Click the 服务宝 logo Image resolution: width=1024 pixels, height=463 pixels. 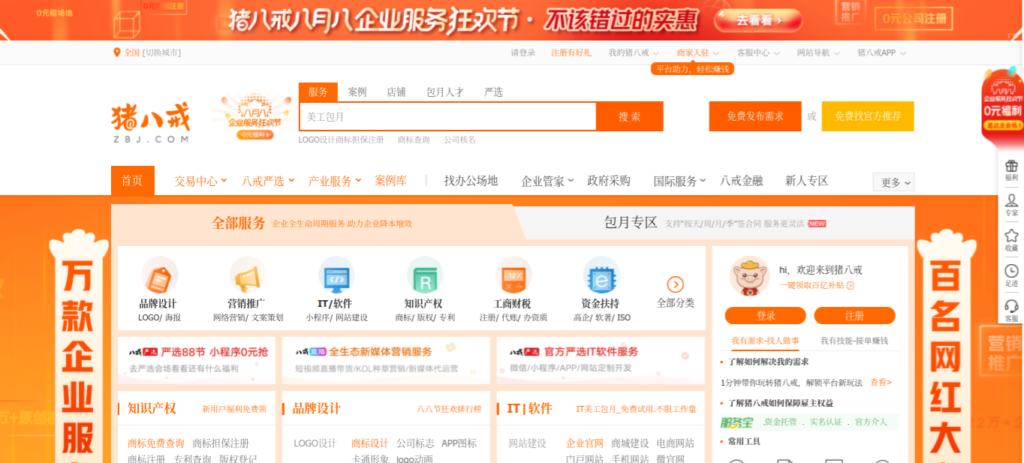[737, 422]
